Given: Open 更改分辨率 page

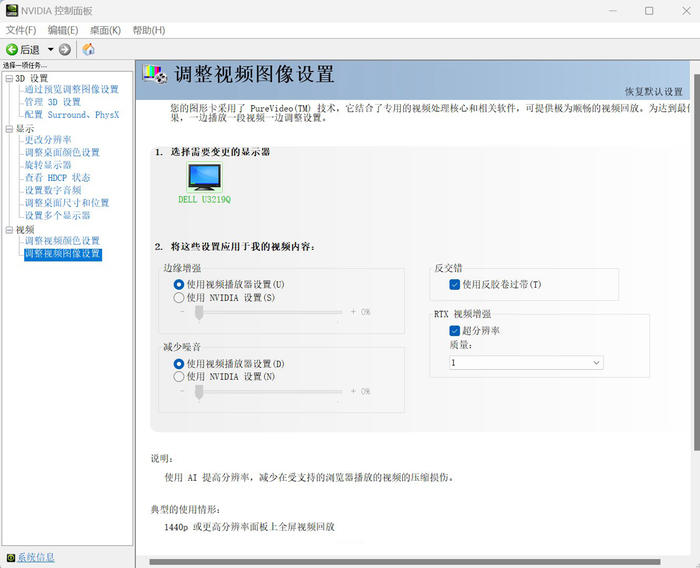Looking at the screenshot, I should click(48, 140).
